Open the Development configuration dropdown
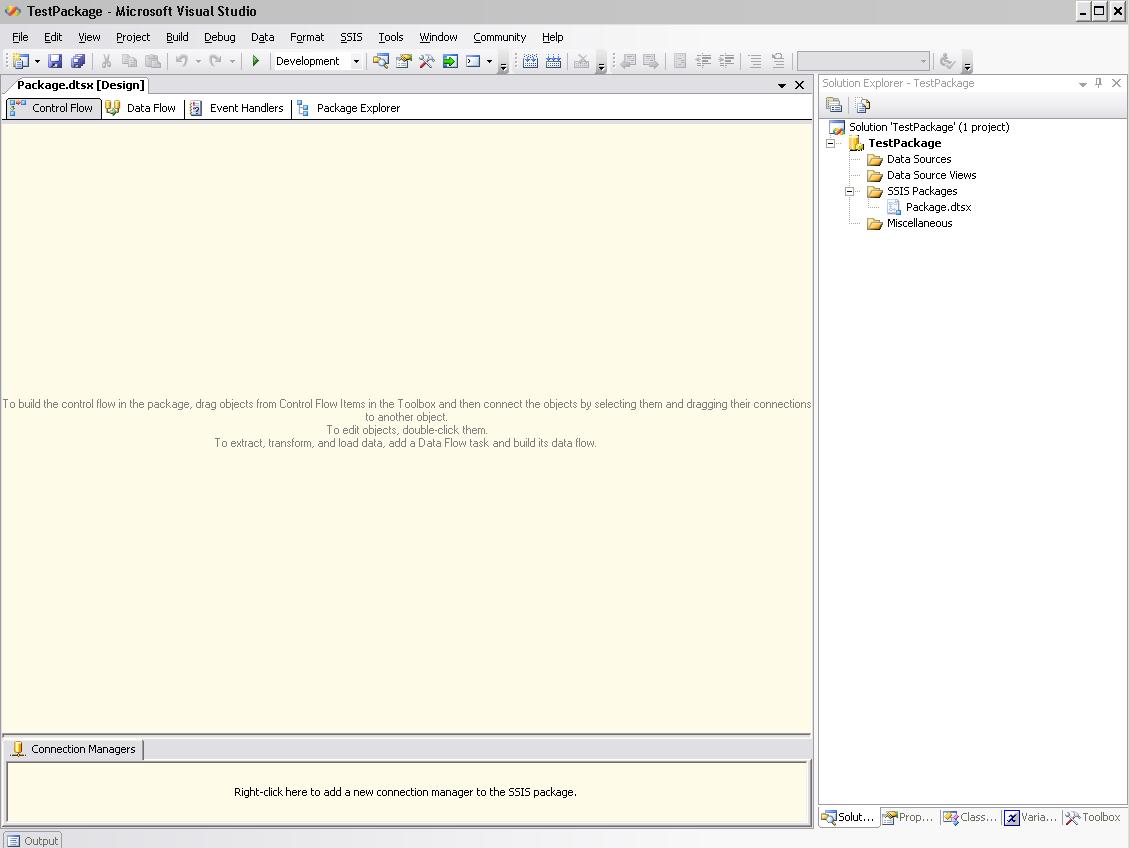The image size is (1130, 848). tap(355, 61)
